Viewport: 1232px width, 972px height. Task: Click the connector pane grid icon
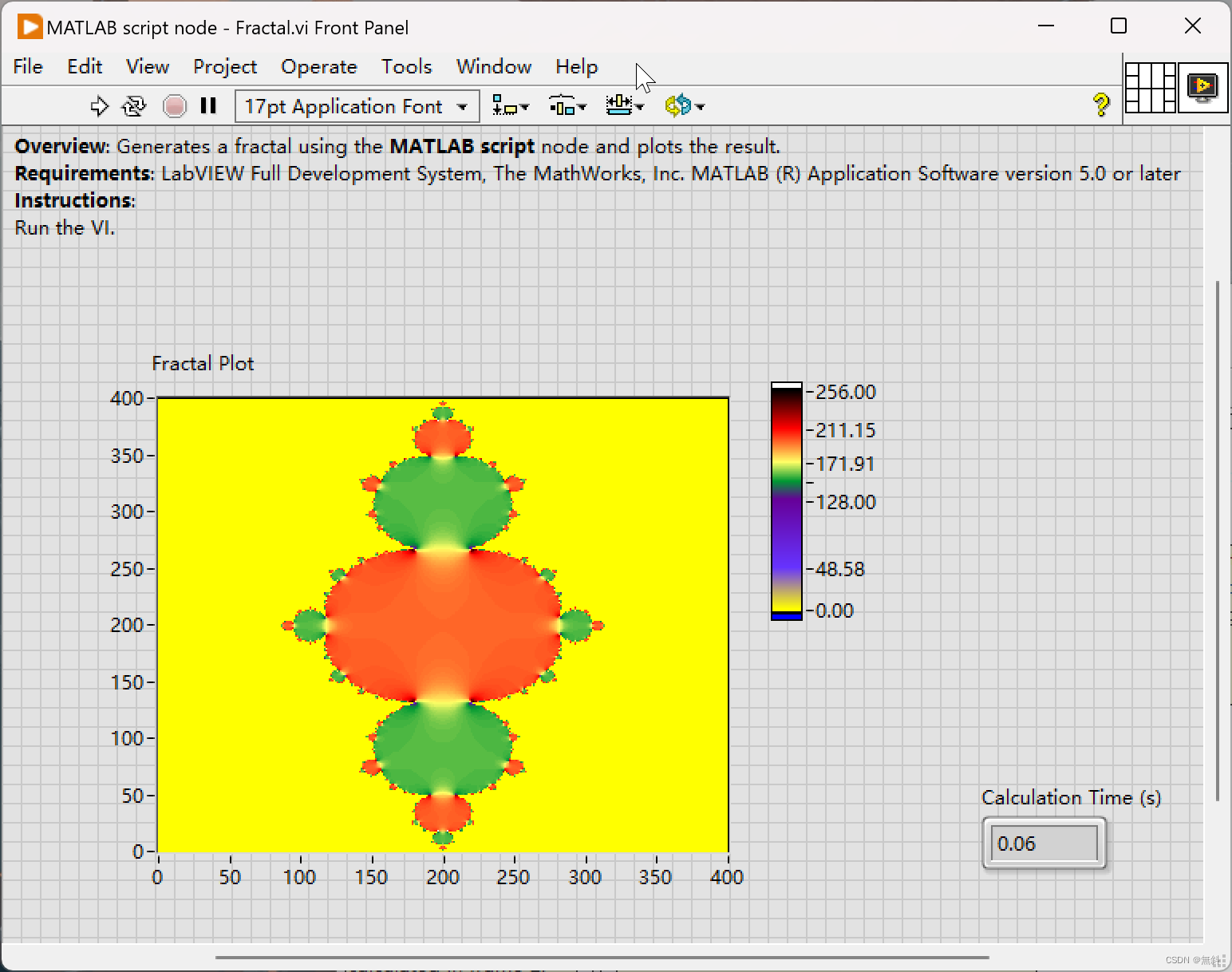pos(1150,87)
